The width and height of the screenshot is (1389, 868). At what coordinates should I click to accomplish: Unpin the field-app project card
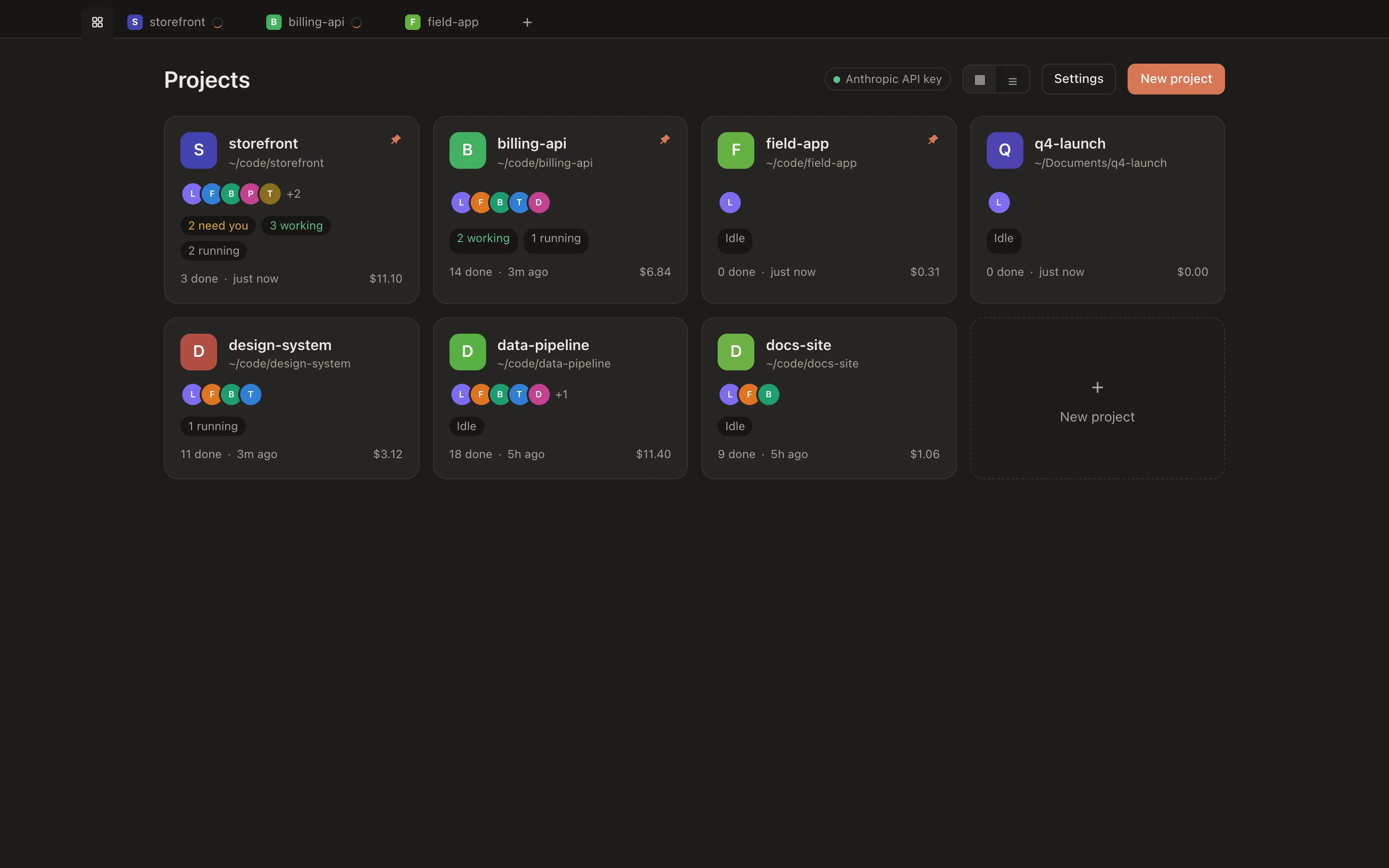click(x=933, y=139)
